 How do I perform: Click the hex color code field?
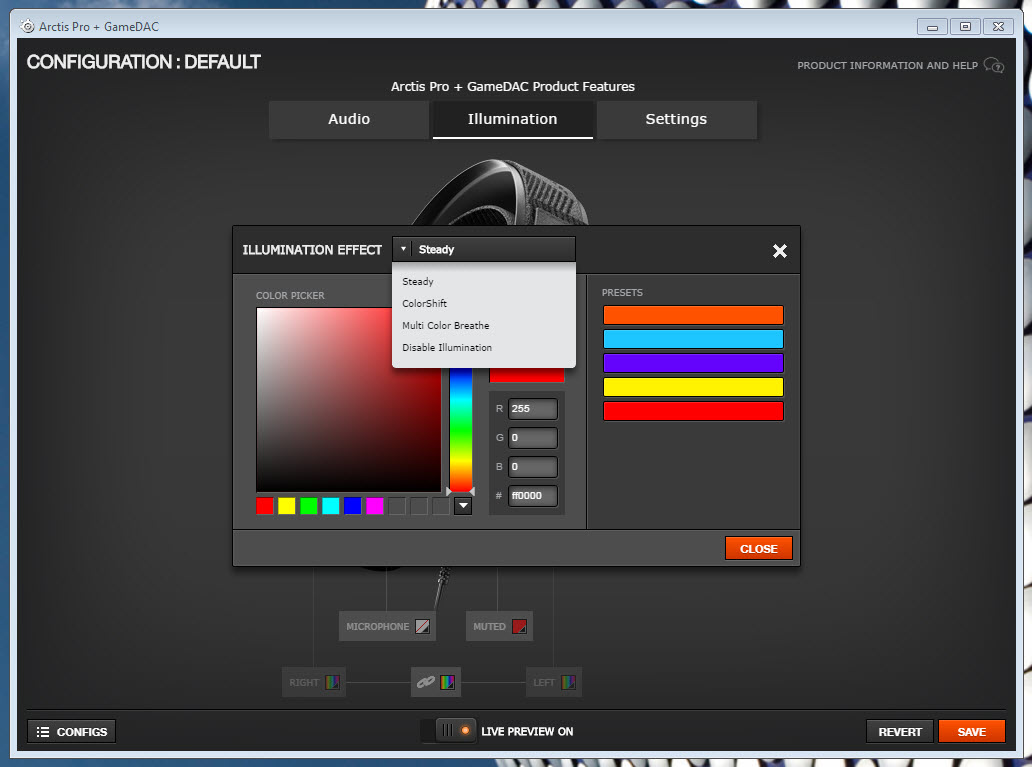(x=532, y=495)
